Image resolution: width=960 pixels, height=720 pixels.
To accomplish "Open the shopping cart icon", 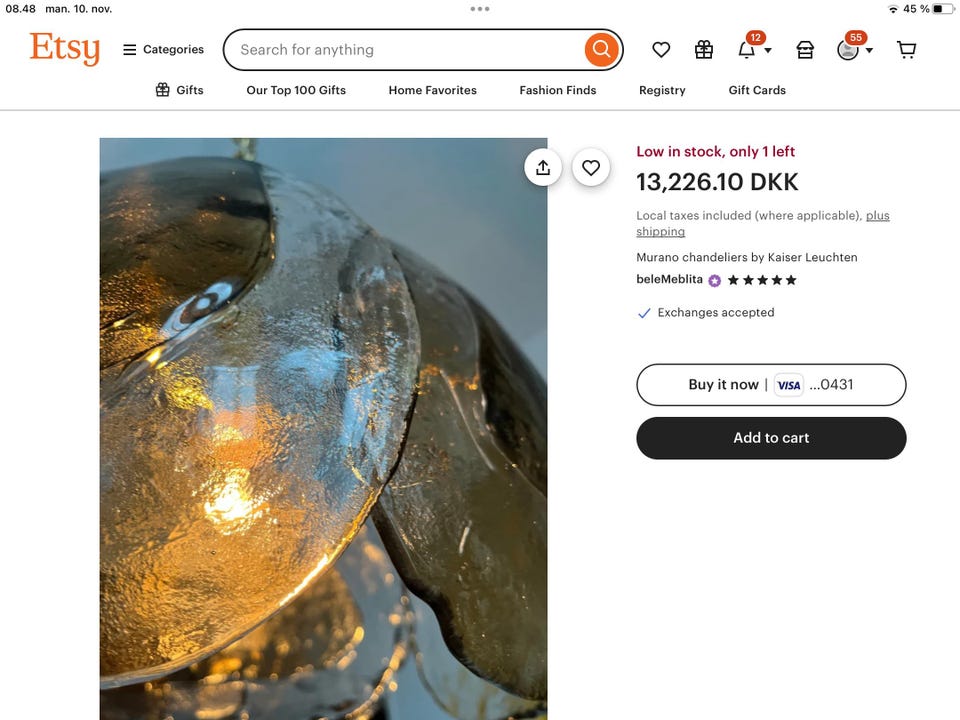I will click(906, 50).
